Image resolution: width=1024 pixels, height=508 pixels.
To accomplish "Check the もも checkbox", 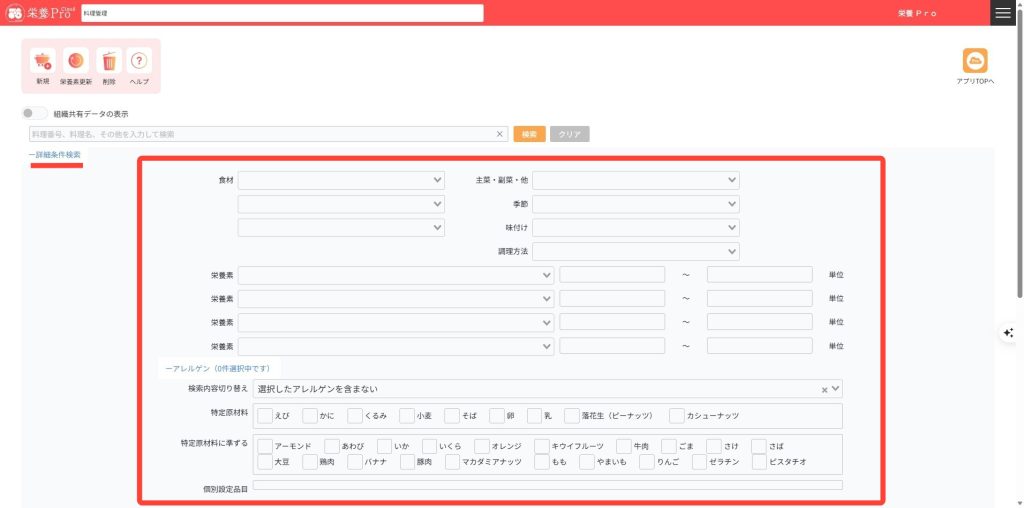I will pyautogui.click(x=541, y=462).
